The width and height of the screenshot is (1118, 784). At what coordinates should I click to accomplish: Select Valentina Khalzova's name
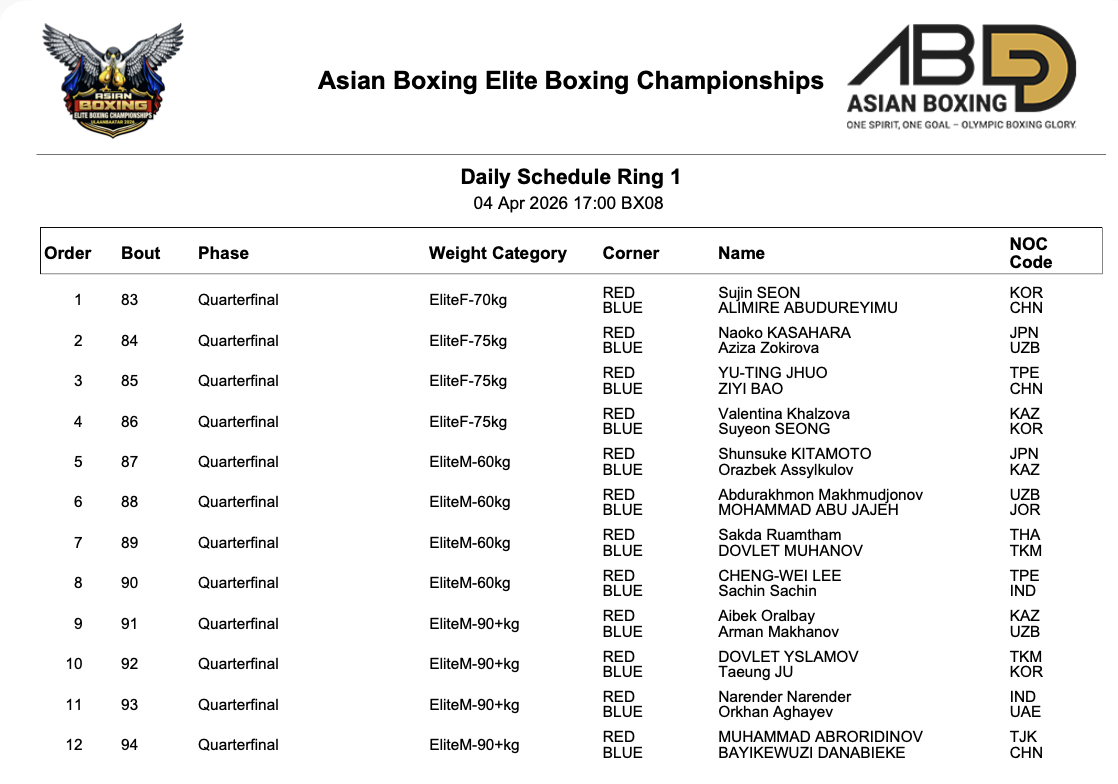tap(784, 414)
